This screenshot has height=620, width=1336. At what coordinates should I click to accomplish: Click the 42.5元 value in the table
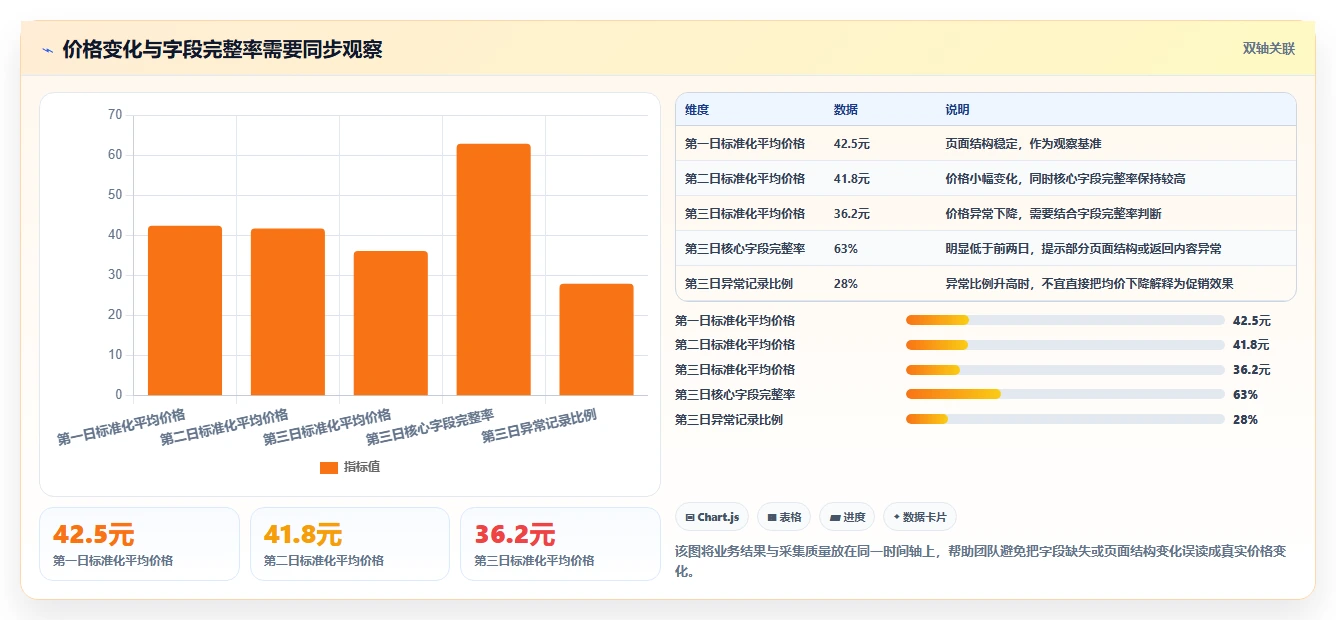[x=852, y=144]
